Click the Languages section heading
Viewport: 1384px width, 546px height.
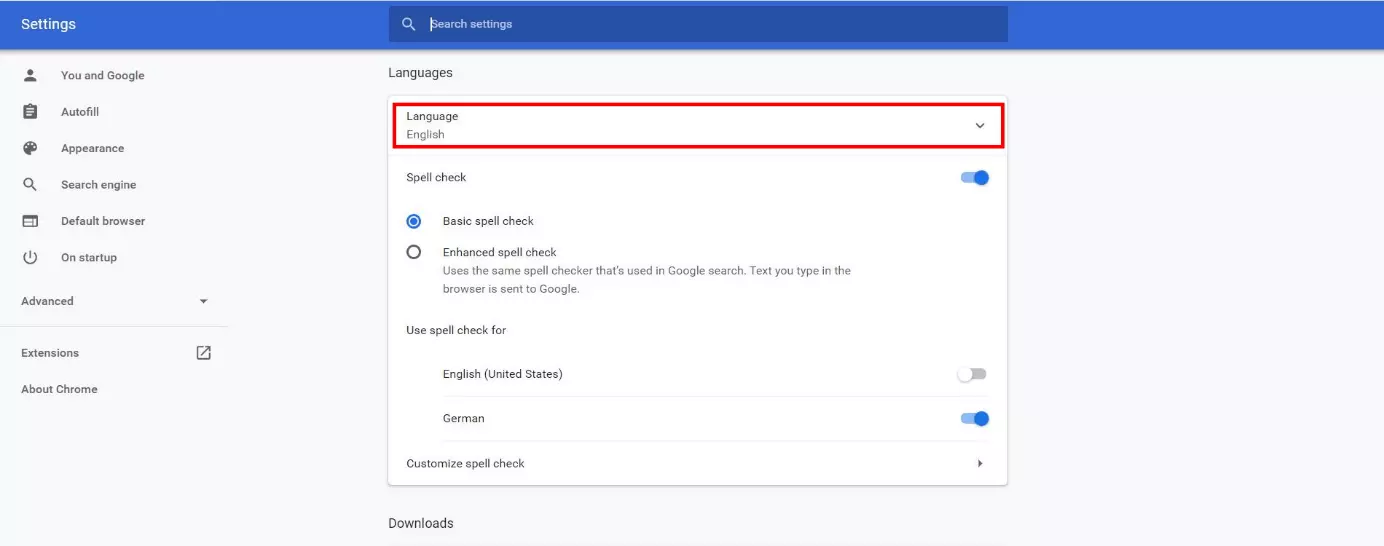coord(420,73)
